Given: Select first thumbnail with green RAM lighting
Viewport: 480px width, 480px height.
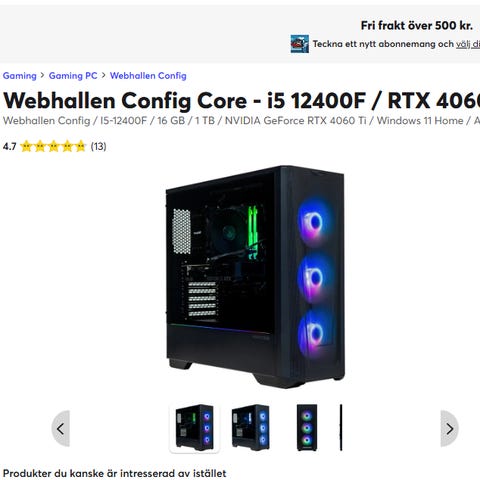Looking at the screenshot, I should coord(194,428).
